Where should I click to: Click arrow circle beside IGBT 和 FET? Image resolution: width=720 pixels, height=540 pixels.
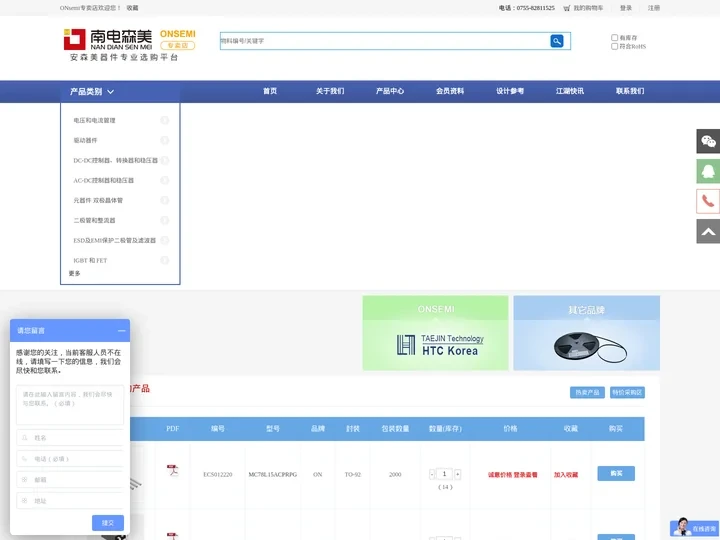click(164, 260)
